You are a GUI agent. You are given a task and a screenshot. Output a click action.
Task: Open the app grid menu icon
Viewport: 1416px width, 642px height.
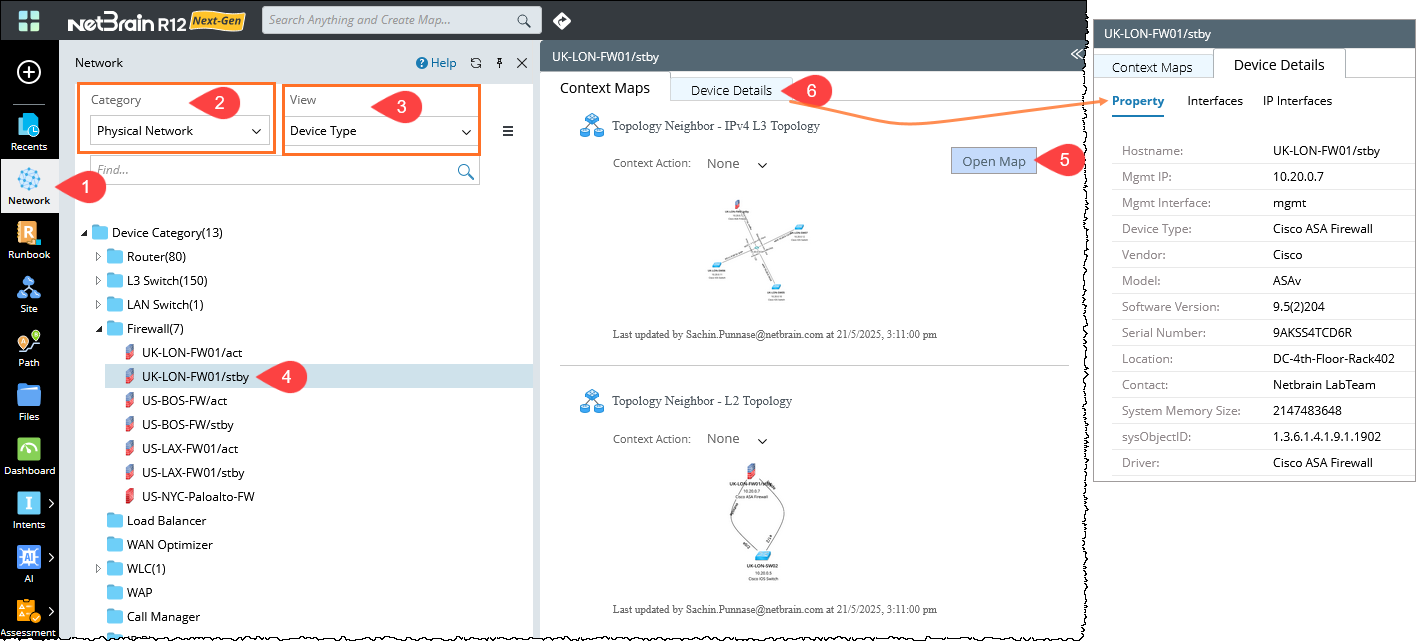[x=29, y=21]
